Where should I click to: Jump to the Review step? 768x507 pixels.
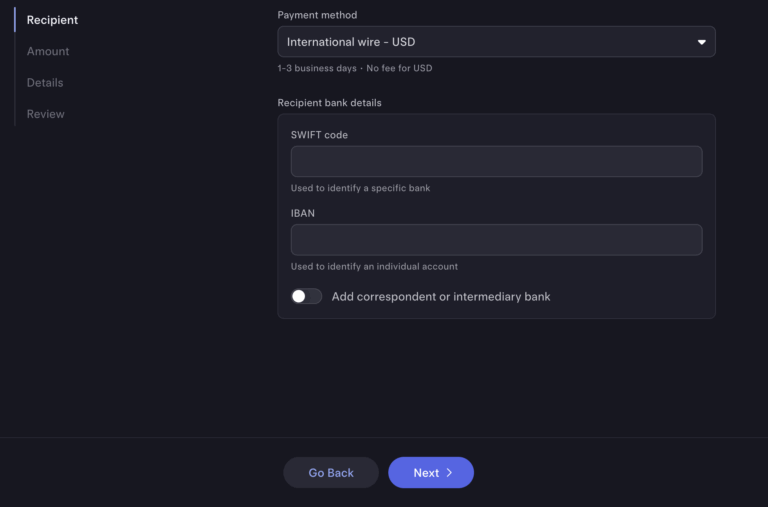[x=46, y=114]
